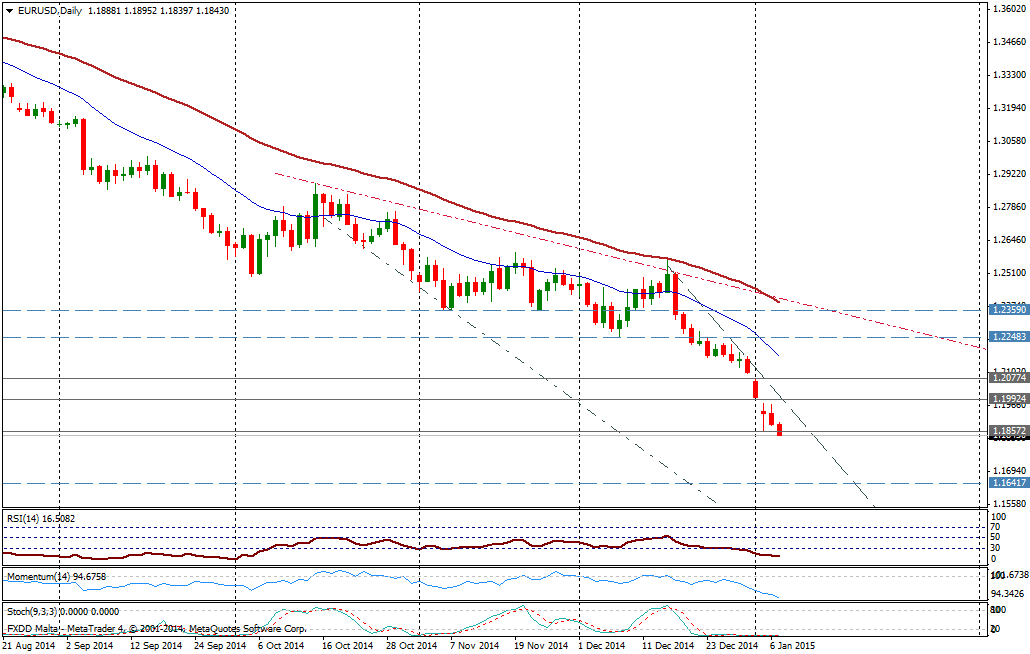Click the 1.36020 top price scale label
The width and height of the screenshot is (1030, 654).
click(x=1008, y=9)
